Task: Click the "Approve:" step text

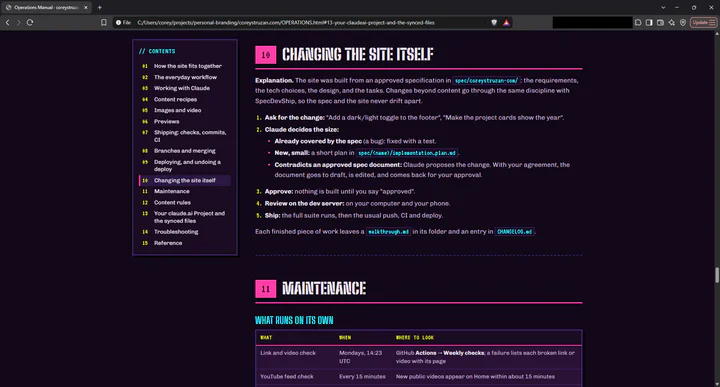Action: tap(279, 191)
